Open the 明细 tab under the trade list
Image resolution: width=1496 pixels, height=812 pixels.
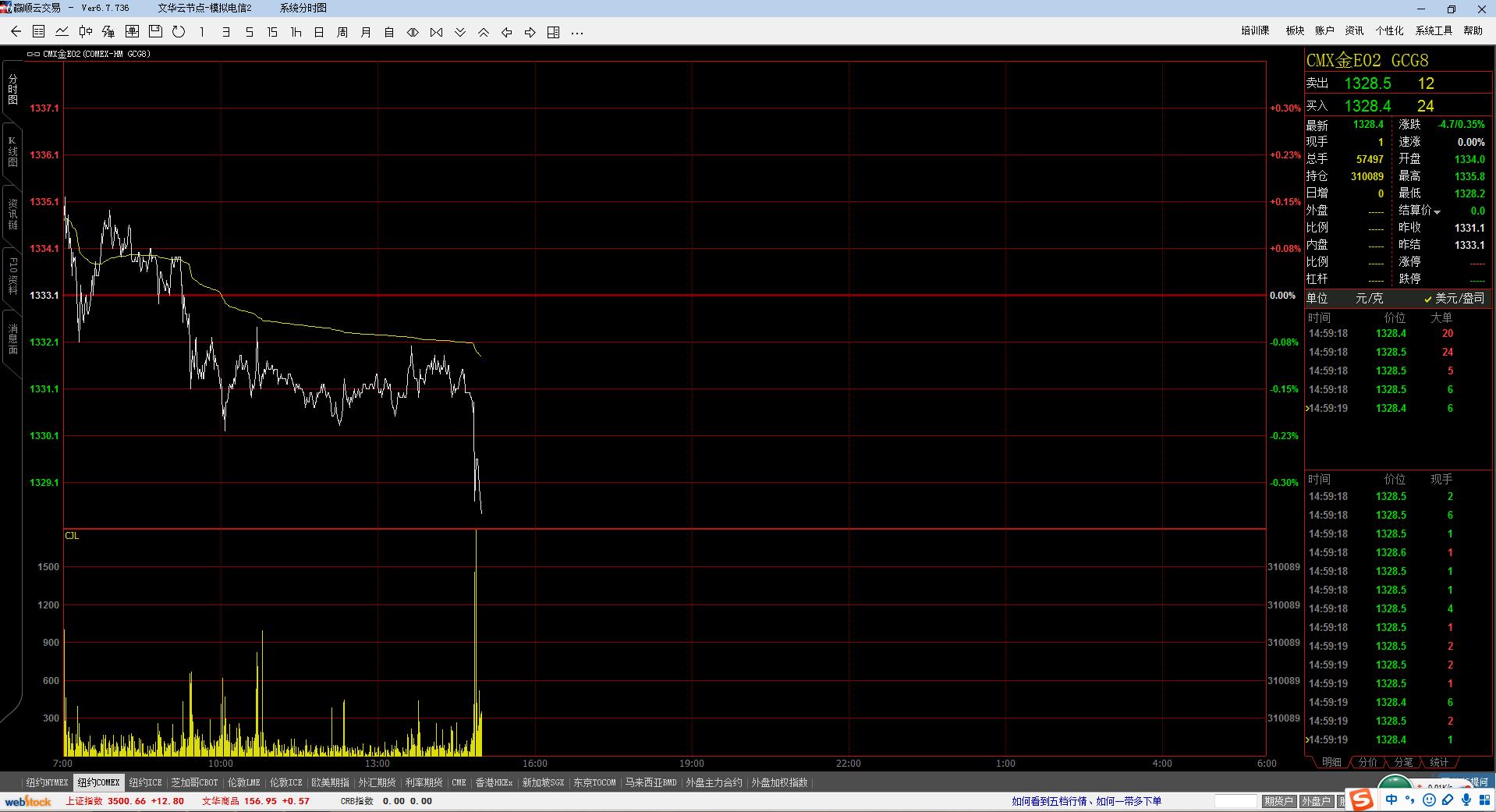pos(1331,762)
